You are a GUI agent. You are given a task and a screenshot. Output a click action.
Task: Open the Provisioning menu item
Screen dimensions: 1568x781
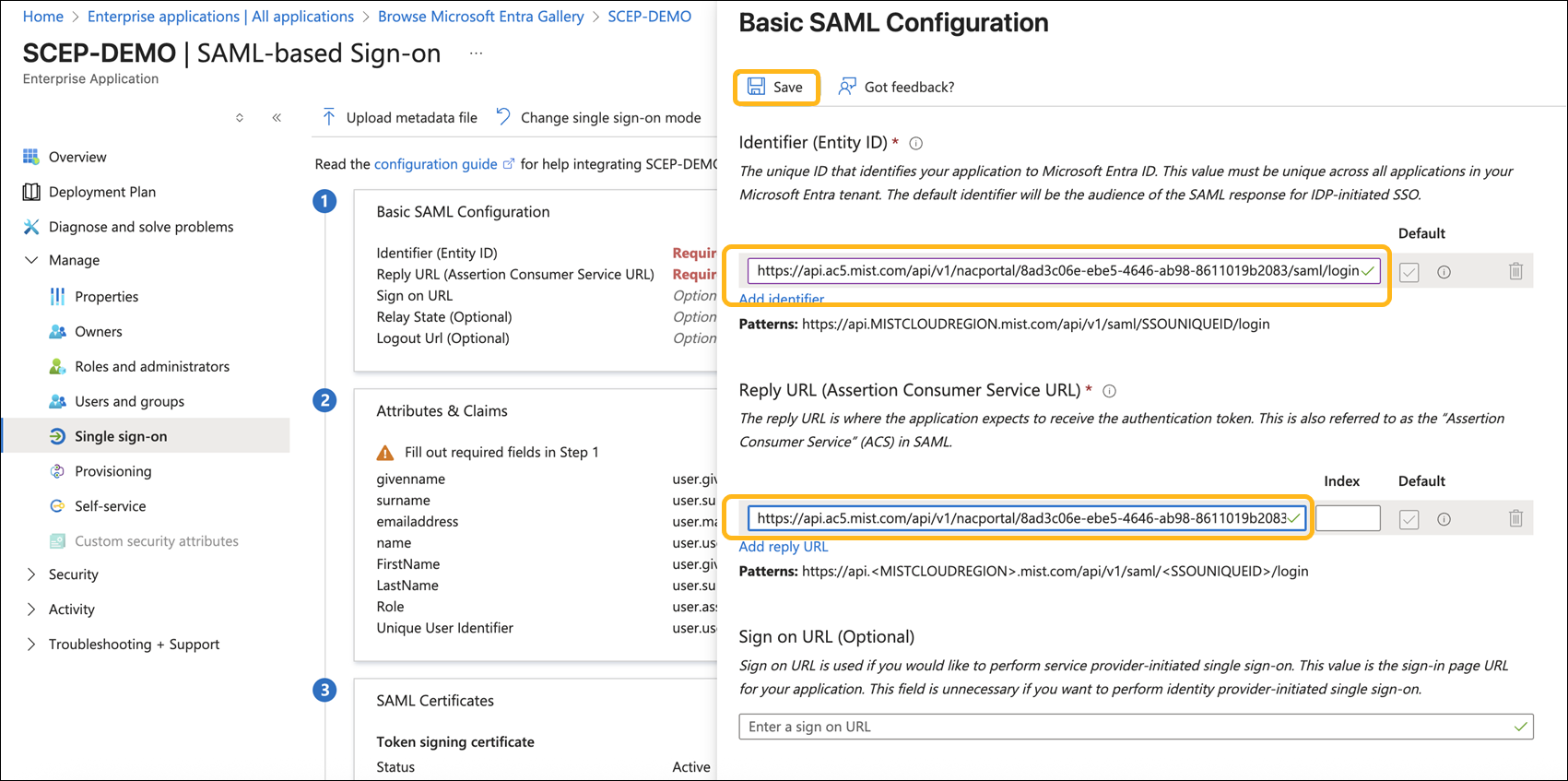[x=112, y=471]
